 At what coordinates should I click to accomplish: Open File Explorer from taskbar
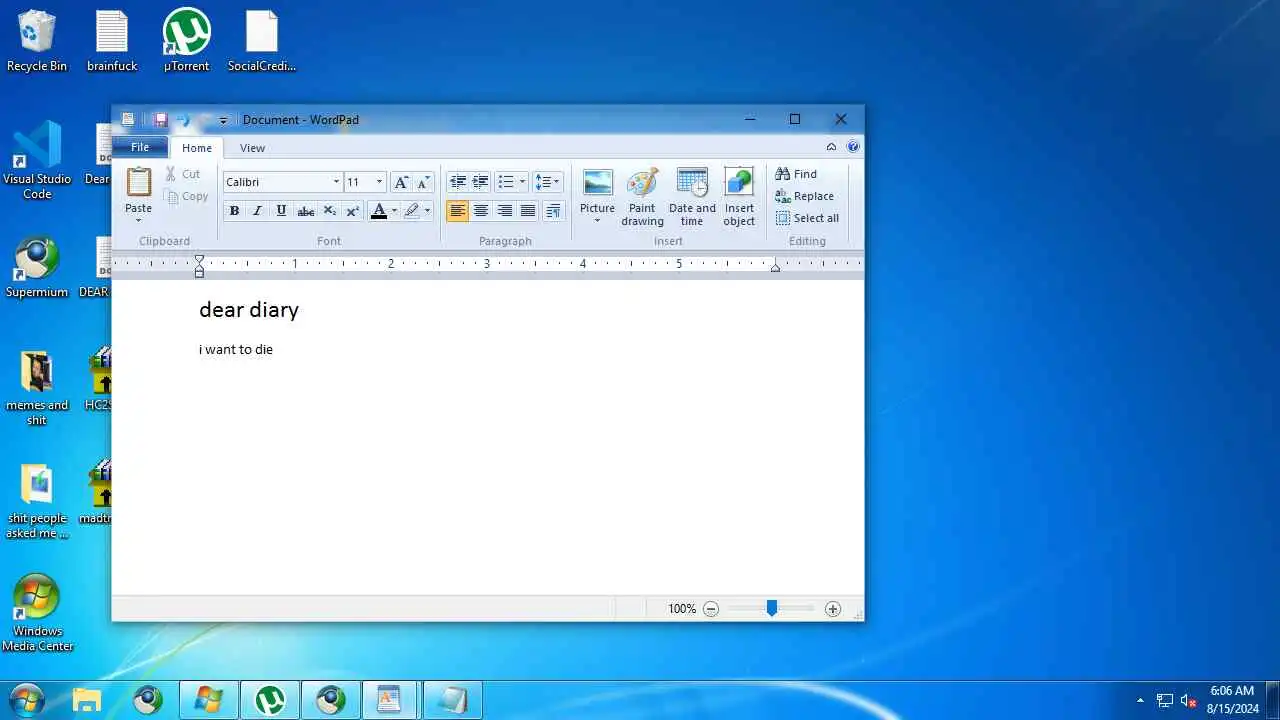pos(87,700)
